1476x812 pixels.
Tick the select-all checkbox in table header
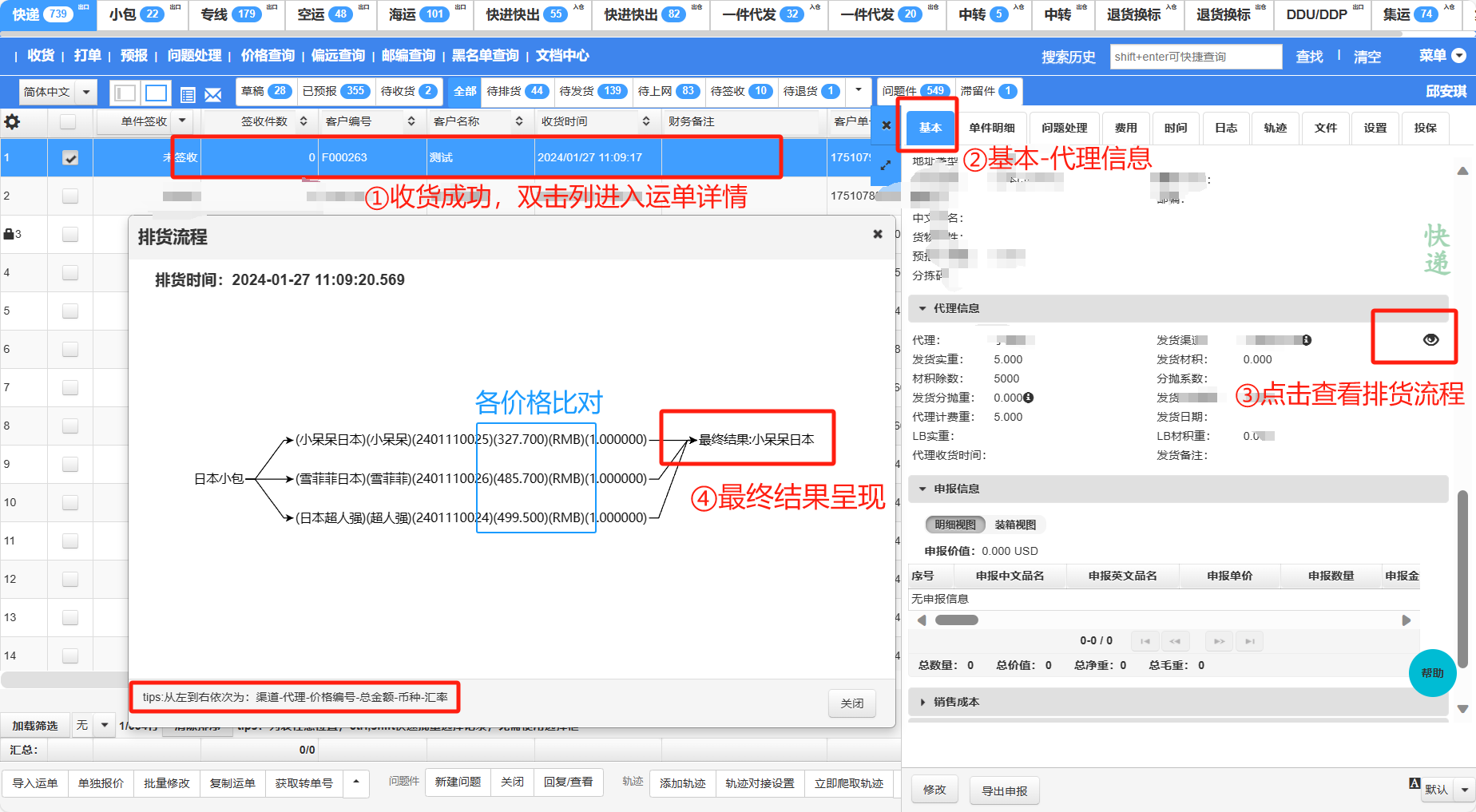point(68,121)
